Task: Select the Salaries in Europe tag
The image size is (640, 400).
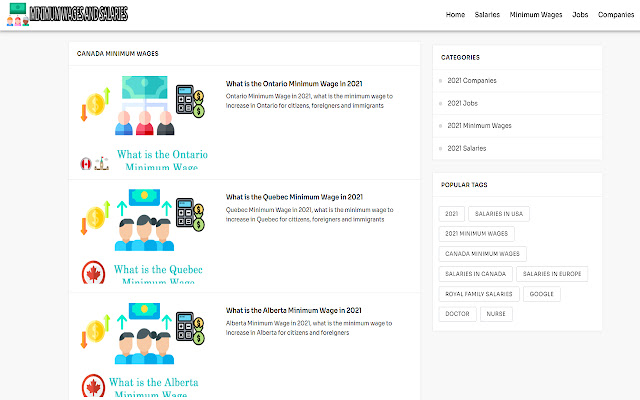Action: pyautogui.click(x=552, y=274)
